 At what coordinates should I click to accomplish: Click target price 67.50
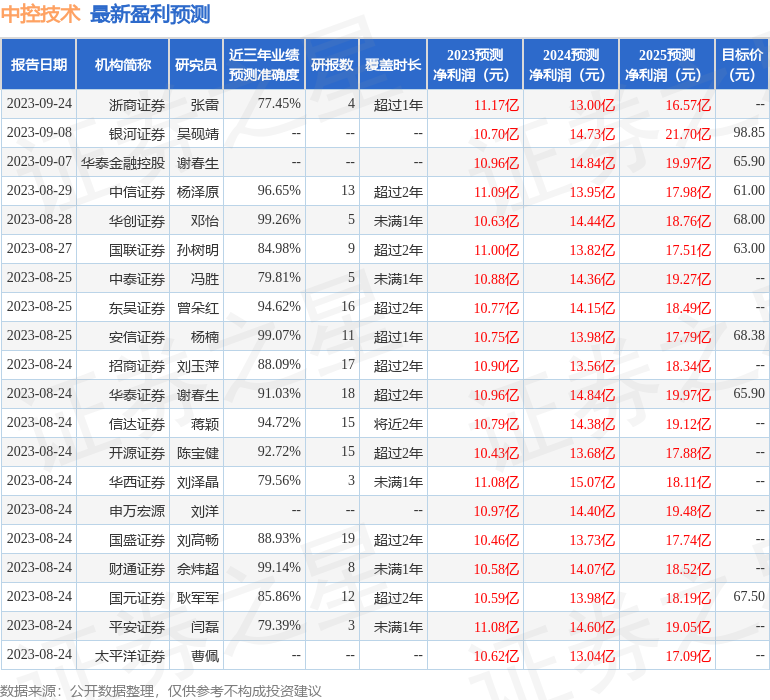tap(749, 596)
